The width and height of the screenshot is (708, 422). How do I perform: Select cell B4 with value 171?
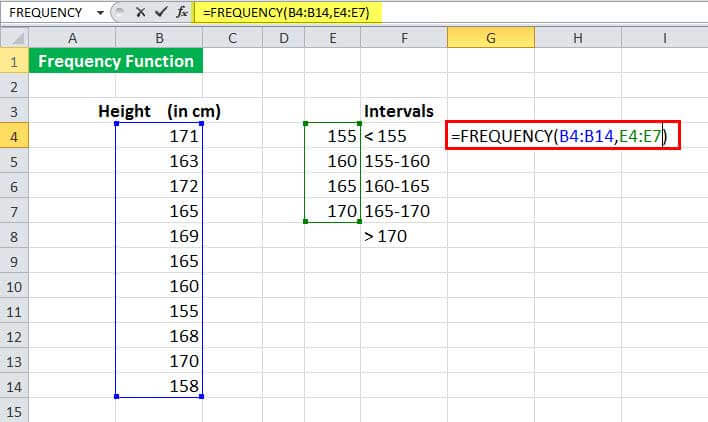[x=159, y=135]
